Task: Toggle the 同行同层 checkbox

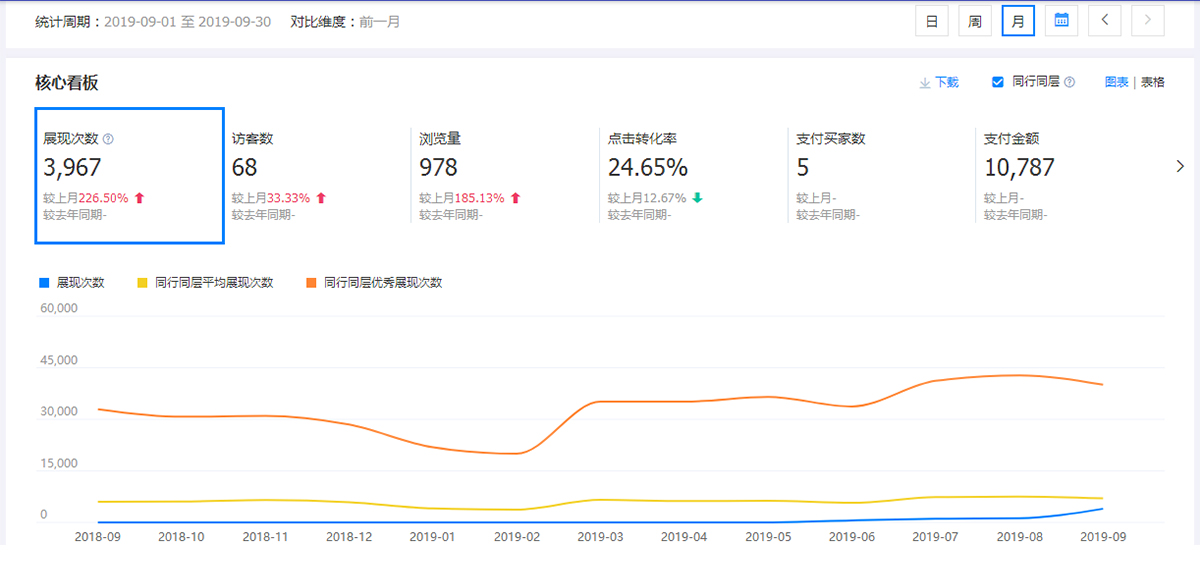Action: pyautogui.click(x=997, y=82)
